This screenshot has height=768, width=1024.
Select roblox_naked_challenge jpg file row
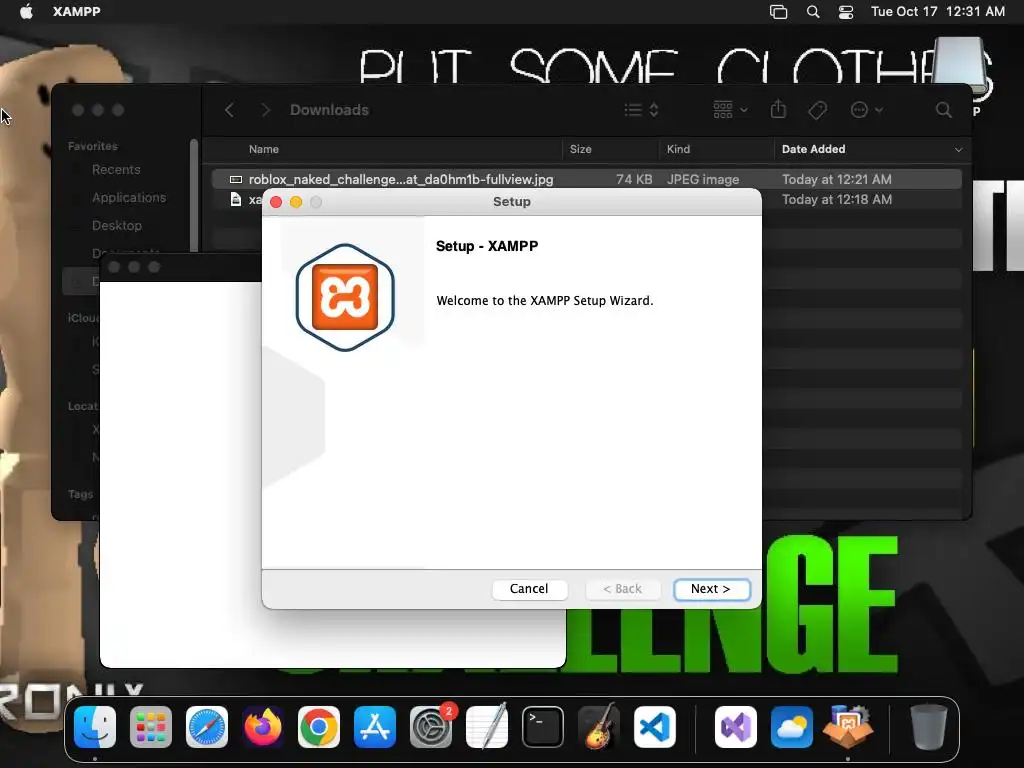click(x=586, y=179)
